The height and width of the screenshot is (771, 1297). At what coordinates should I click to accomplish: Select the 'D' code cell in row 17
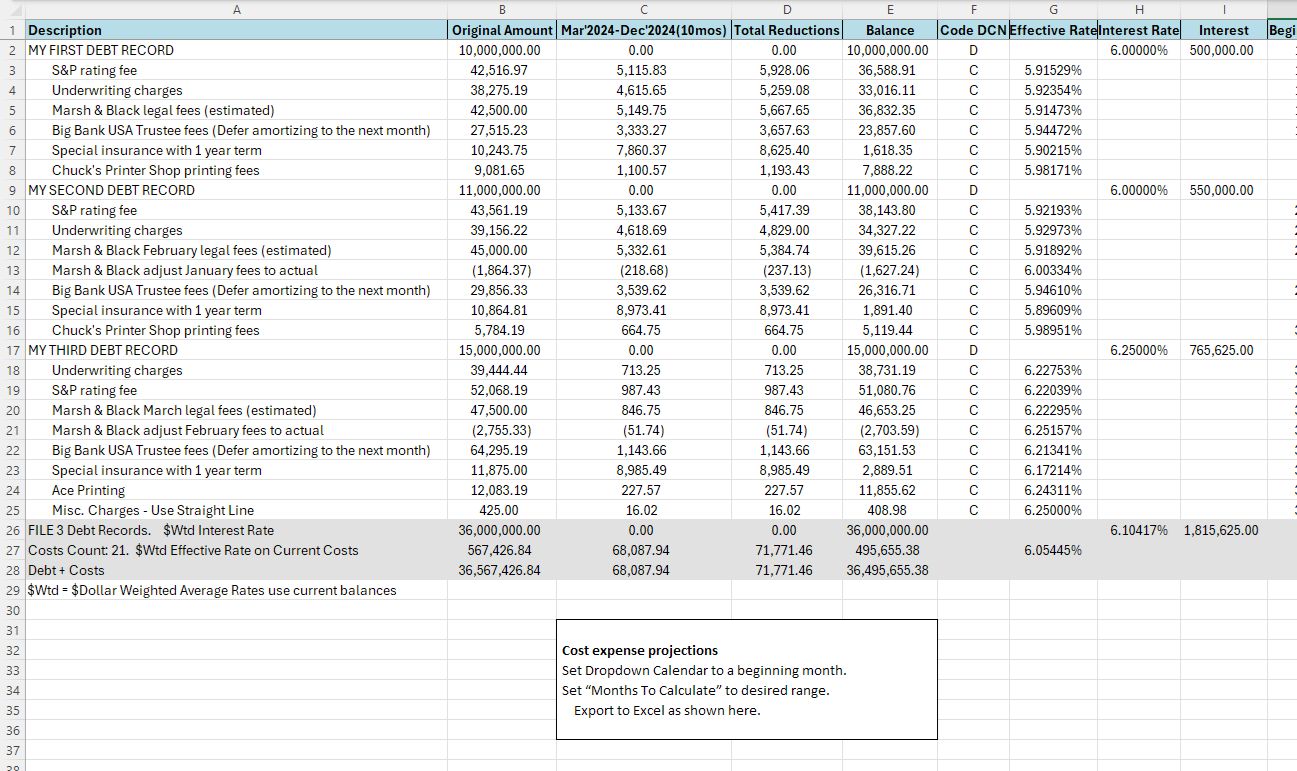(x=973, y=350)
